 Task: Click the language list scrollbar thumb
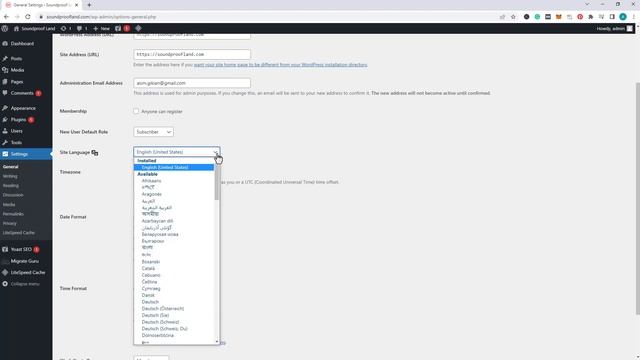click(x=217, y=182)
